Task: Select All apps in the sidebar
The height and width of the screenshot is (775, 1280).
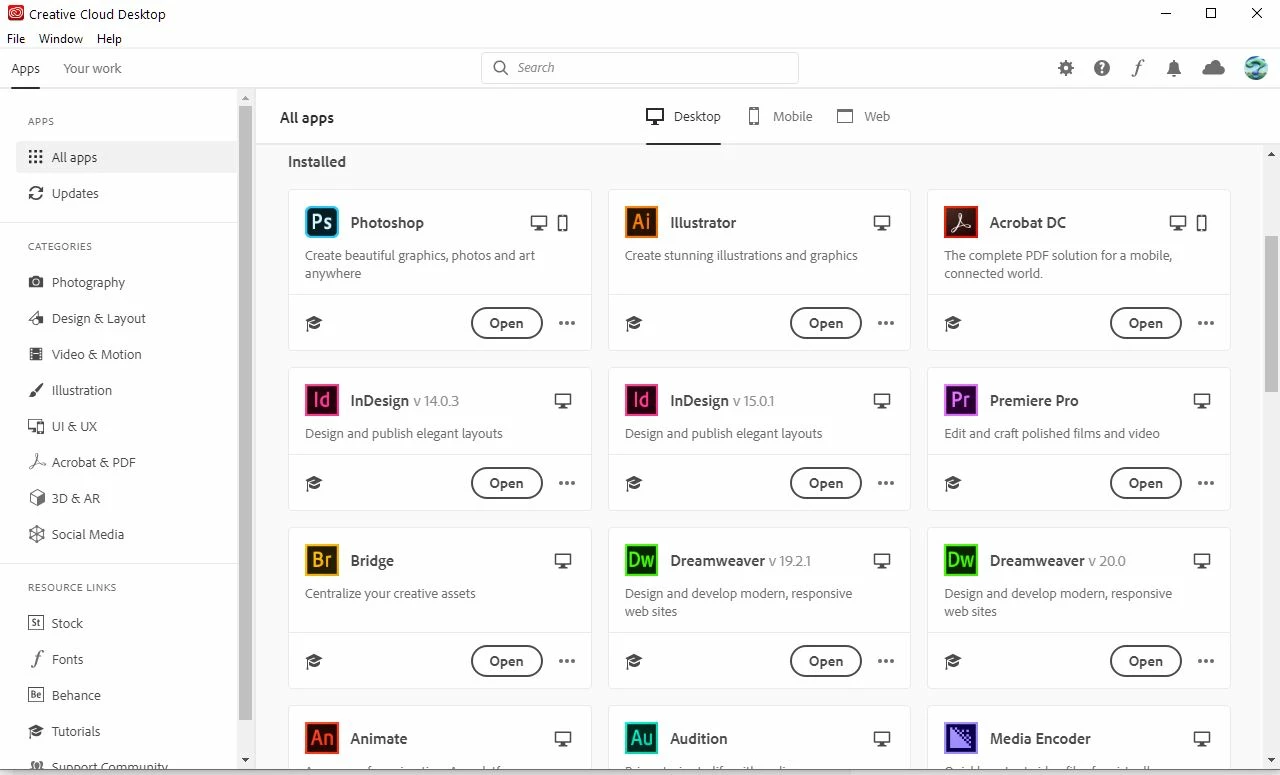Action: (126, 157)
